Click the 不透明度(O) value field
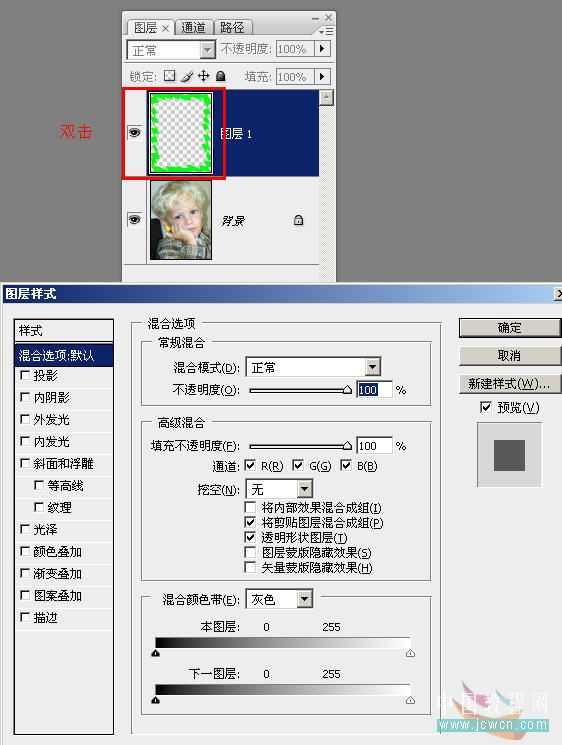 374,390
